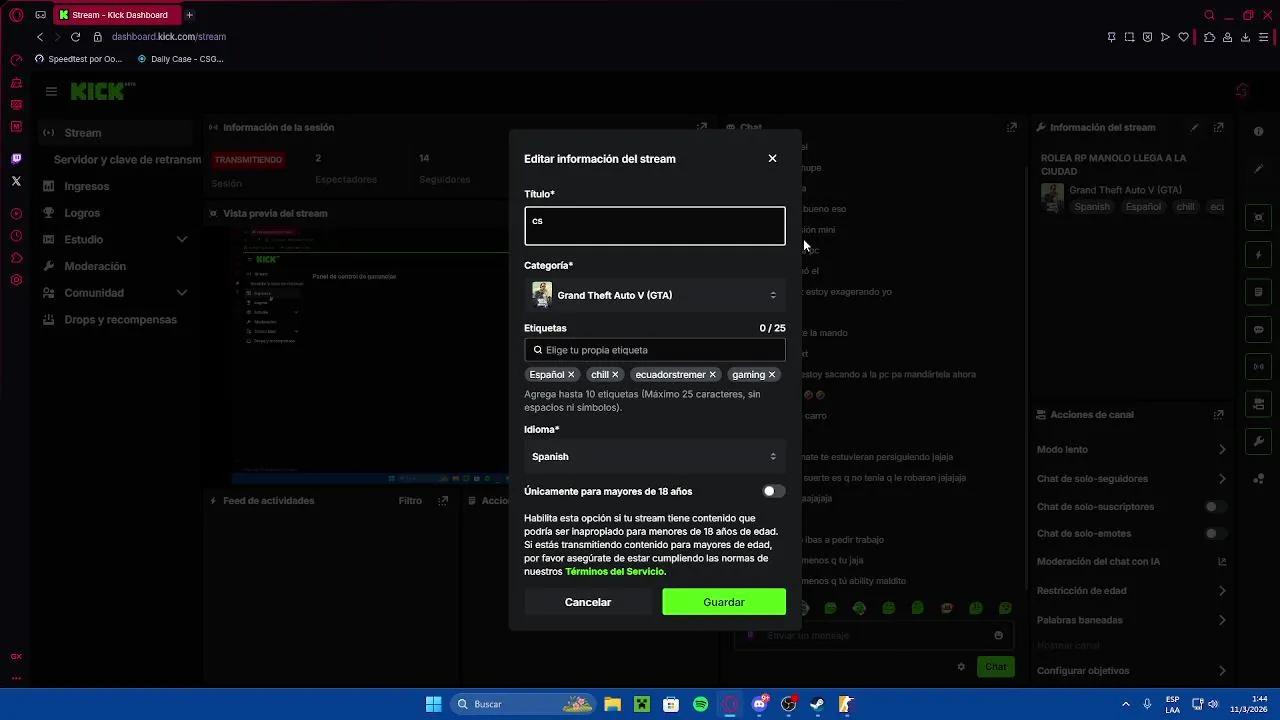Viewport: 1280px width, 720px height.
Task: Click the wrench icon in right toolbar
Action: tap(1259, 441)
